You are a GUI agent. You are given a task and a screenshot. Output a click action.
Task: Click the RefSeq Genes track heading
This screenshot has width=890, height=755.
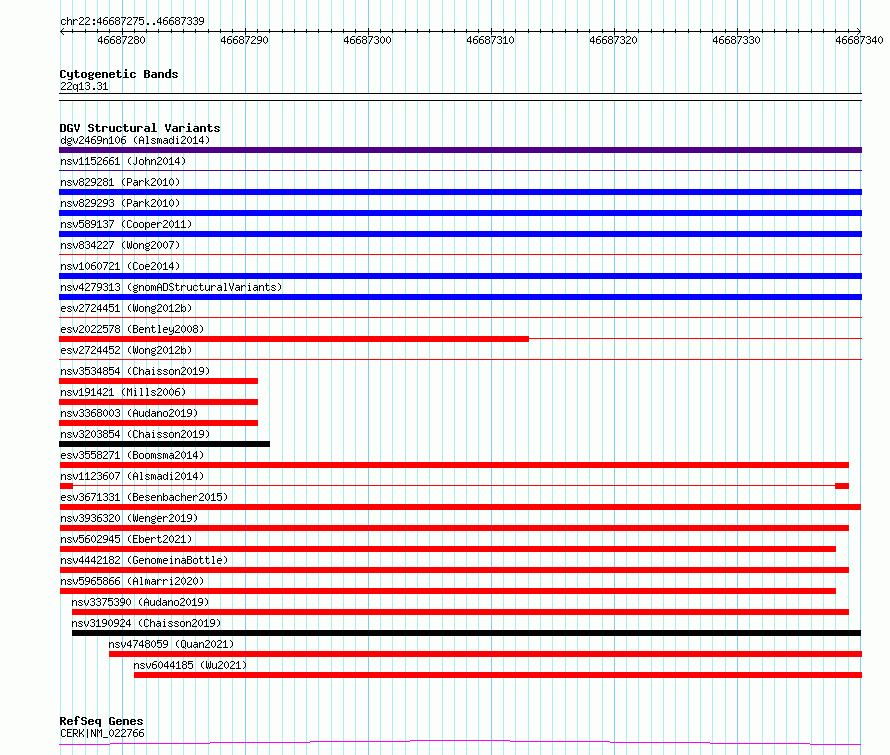tap(101, 722)
